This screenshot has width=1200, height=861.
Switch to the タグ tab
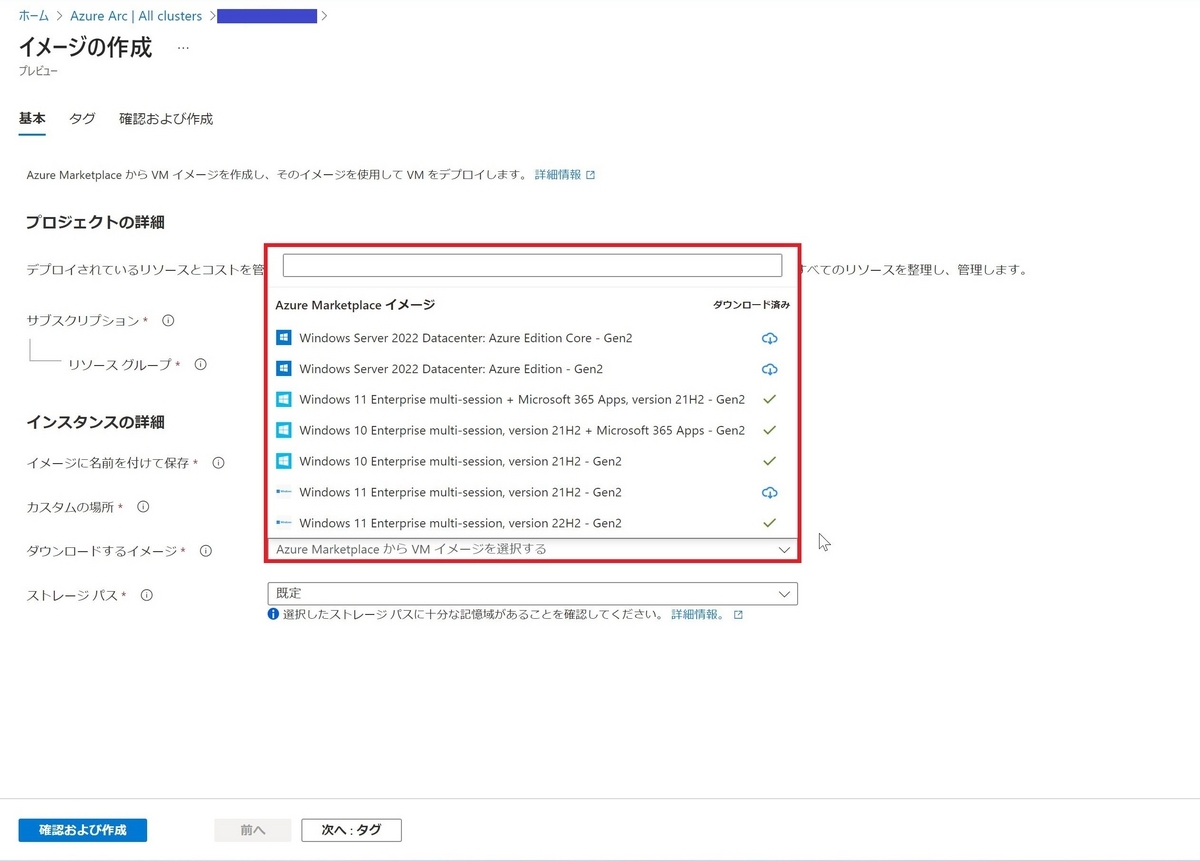click(x=82, y=119)
